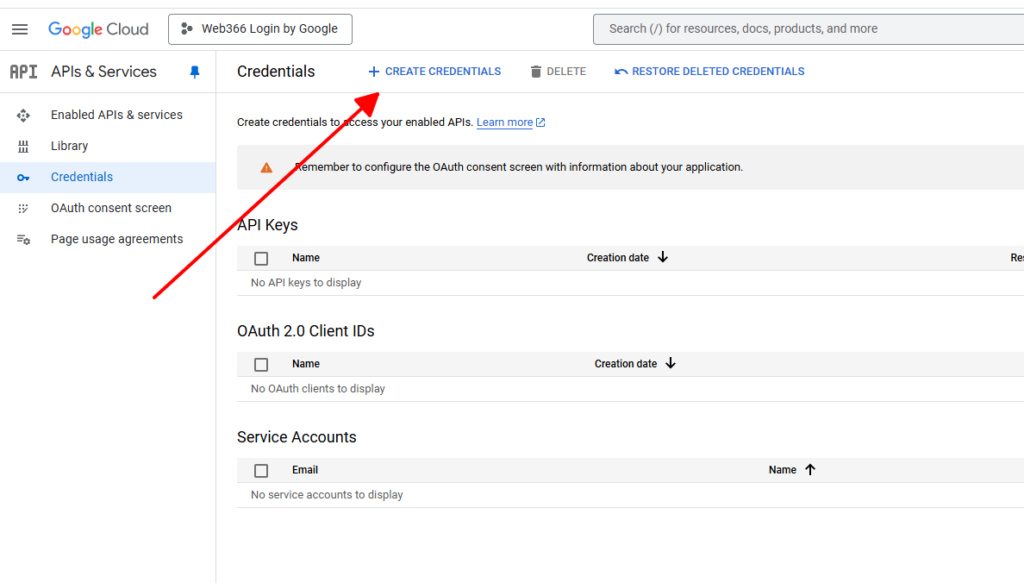Click 'No service accounts to display' text
This screenshot has width=1024, height=583.
click(327, 495)
